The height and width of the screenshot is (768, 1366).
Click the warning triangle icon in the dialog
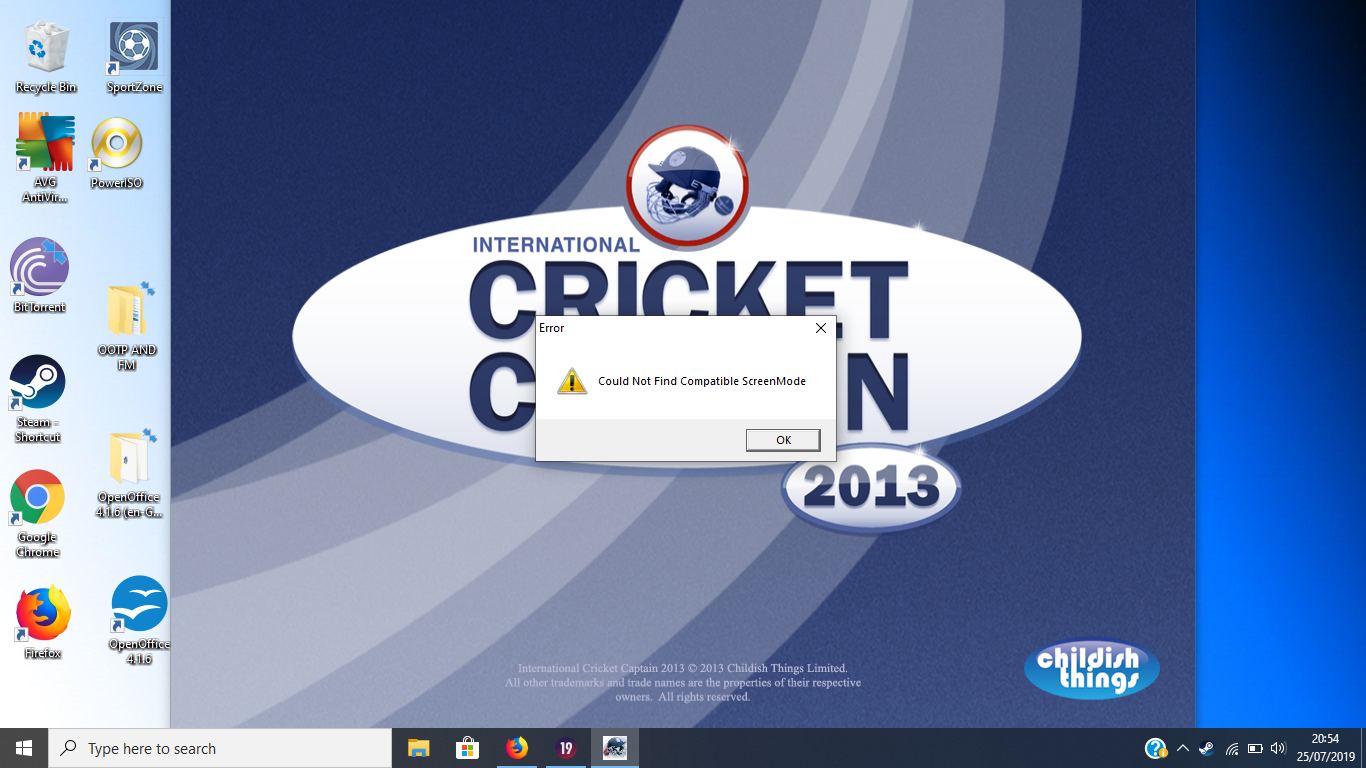pyautogui.click(x=572, y=381)
